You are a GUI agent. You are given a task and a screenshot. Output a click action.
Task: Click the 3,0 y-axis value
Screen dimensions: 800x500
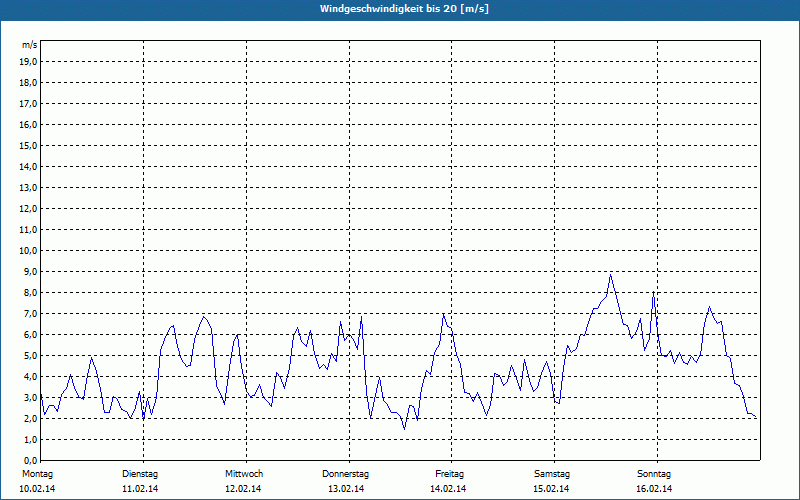[31, 397]
